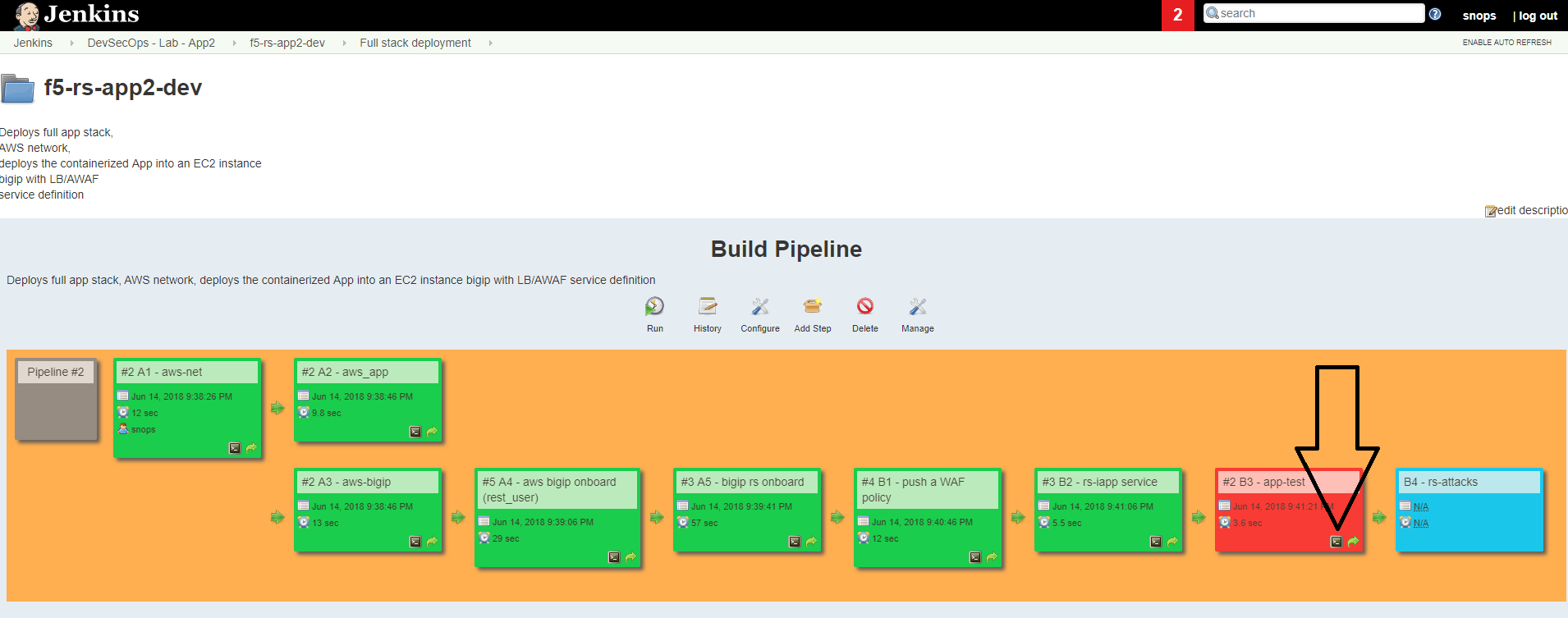
Task: Open the #4 B1 - push a WAF policy title
Action: click(913, 489)
